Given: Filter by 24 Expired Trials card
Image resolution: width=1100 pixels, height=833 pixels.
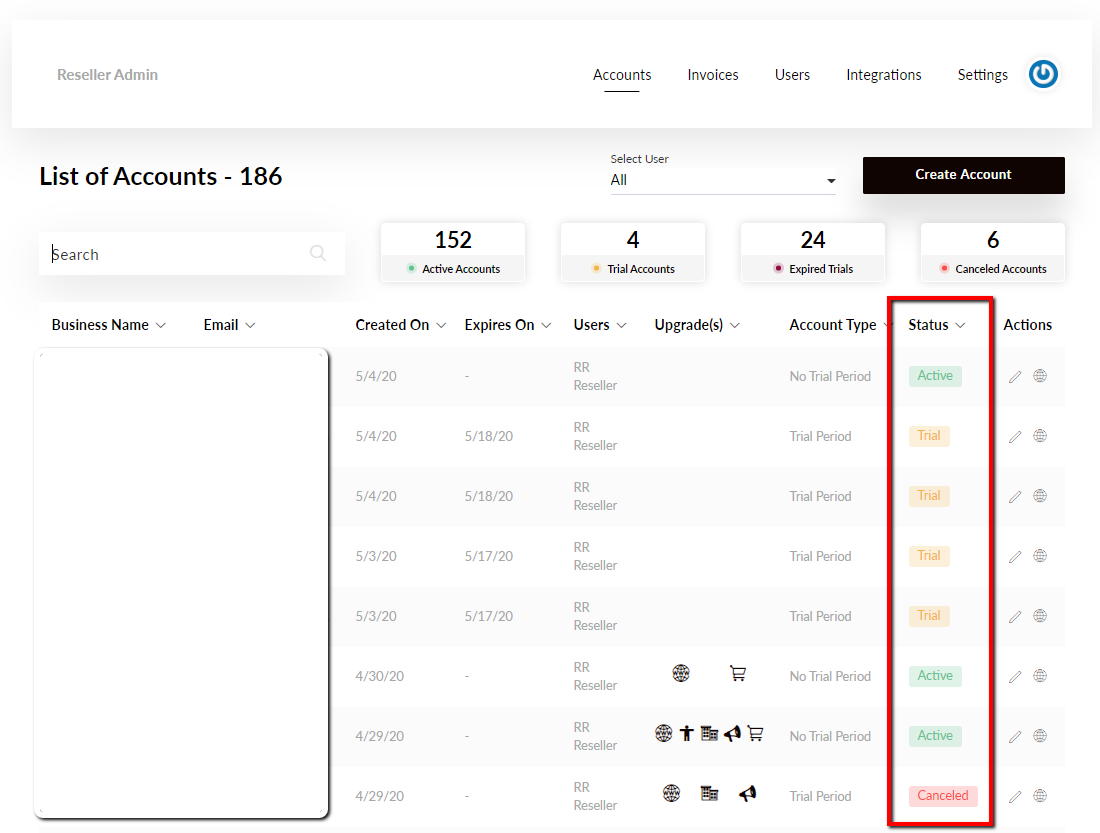Looking at the screenshot, I should pyautogui.click(x=812, y=253).
